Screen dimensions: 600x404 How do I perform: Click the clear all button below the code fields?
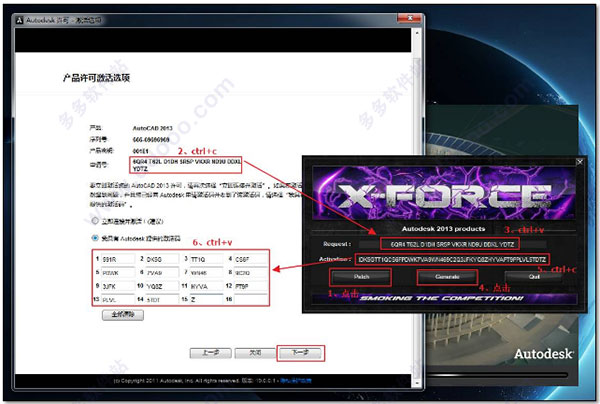pos(123,315)
